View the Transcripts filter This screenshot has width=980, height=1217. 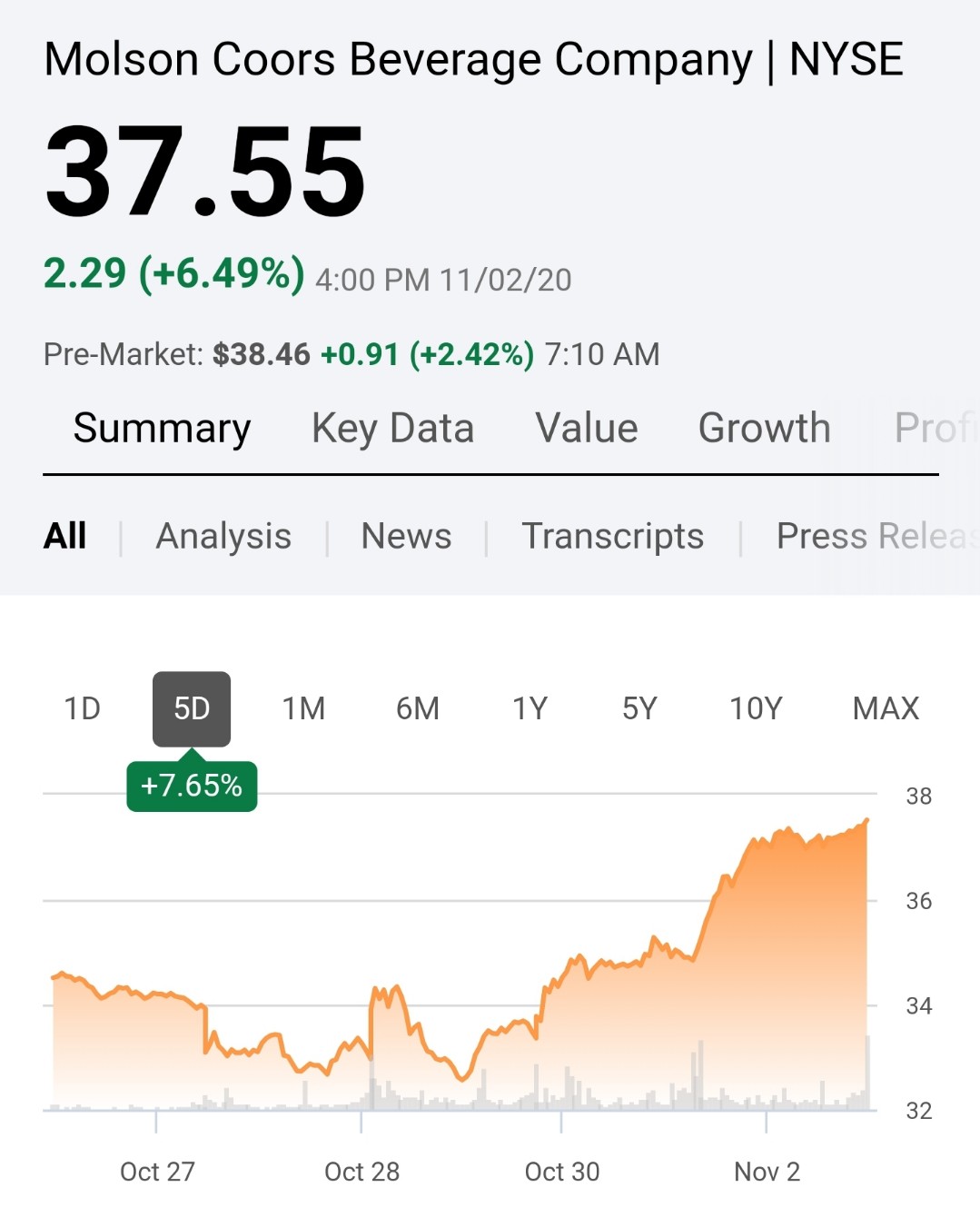click(x=612, y=537)
